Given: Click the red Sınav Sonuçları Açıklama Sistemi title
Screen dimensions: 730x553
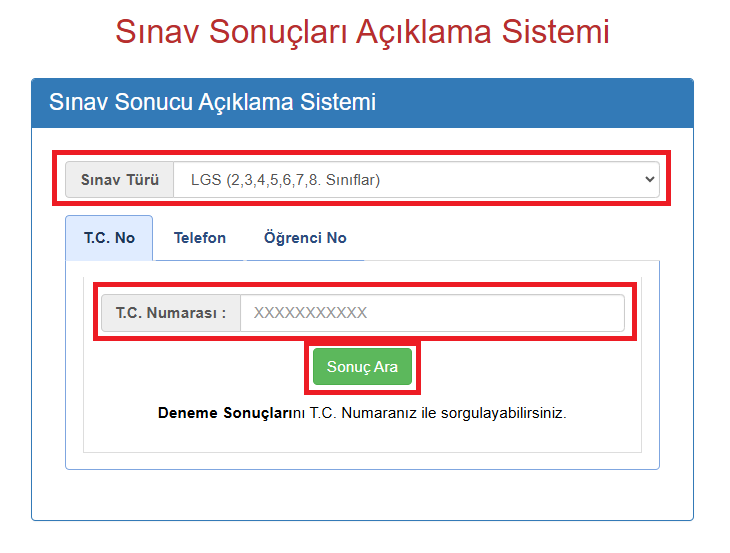Looking at the screenshot, I should (x=362, y=32).
